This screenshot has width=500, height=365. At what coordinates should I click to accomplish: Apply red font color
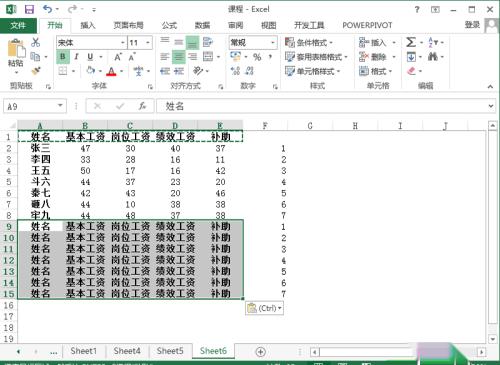[111, 71]
